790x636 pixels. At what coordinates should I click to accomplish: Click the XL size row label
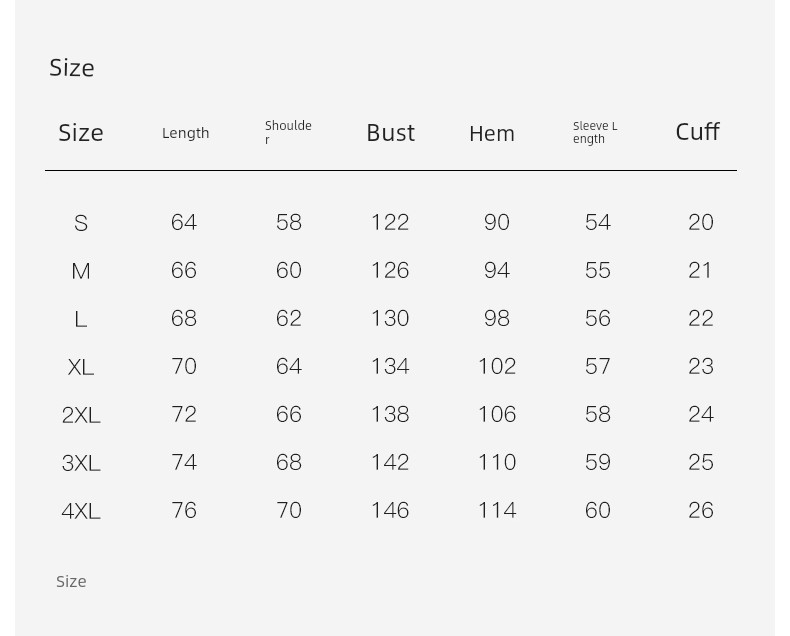(x=81, y=367)
